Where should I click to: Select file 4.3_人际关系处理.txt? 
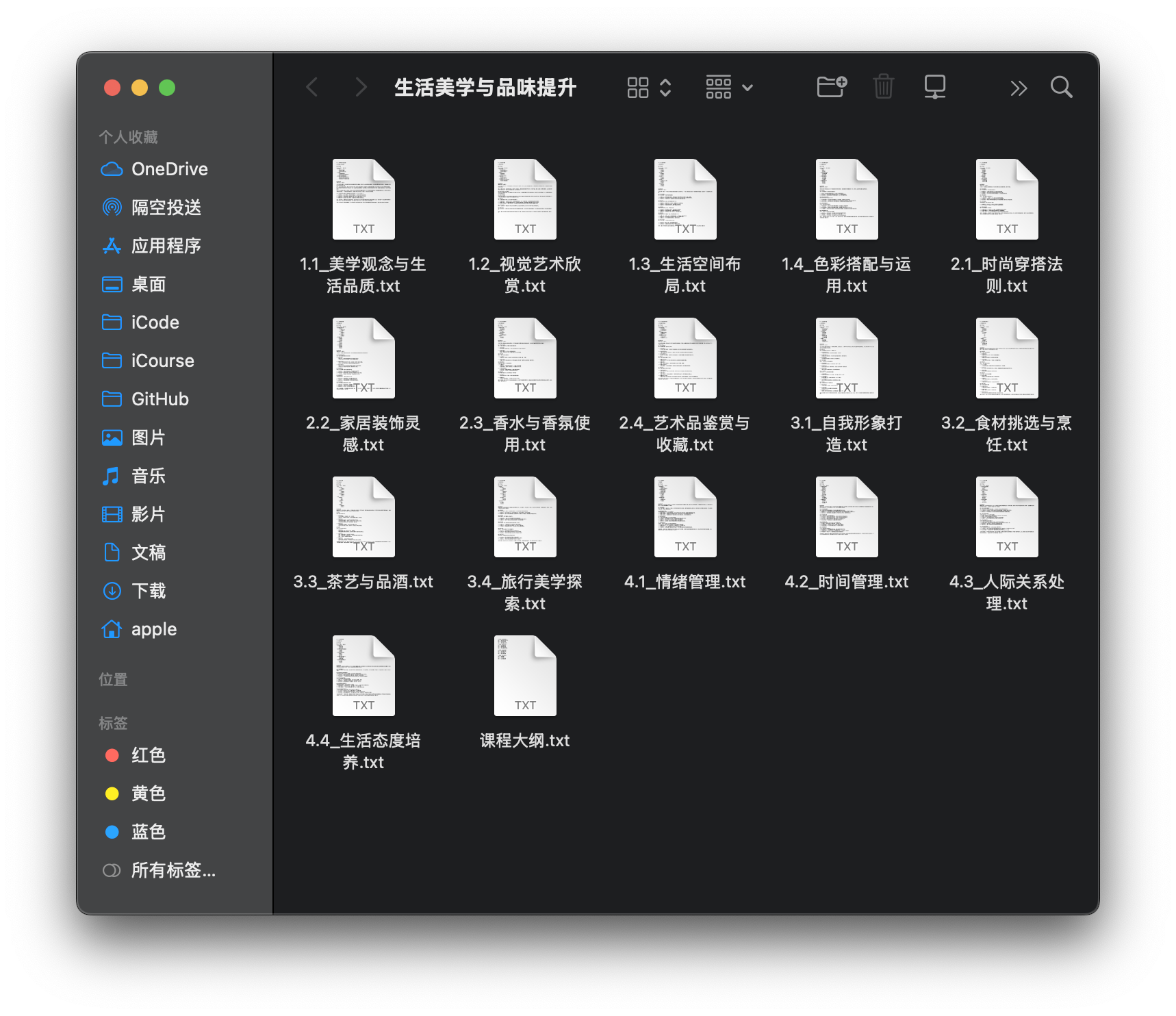(1007, 544)
